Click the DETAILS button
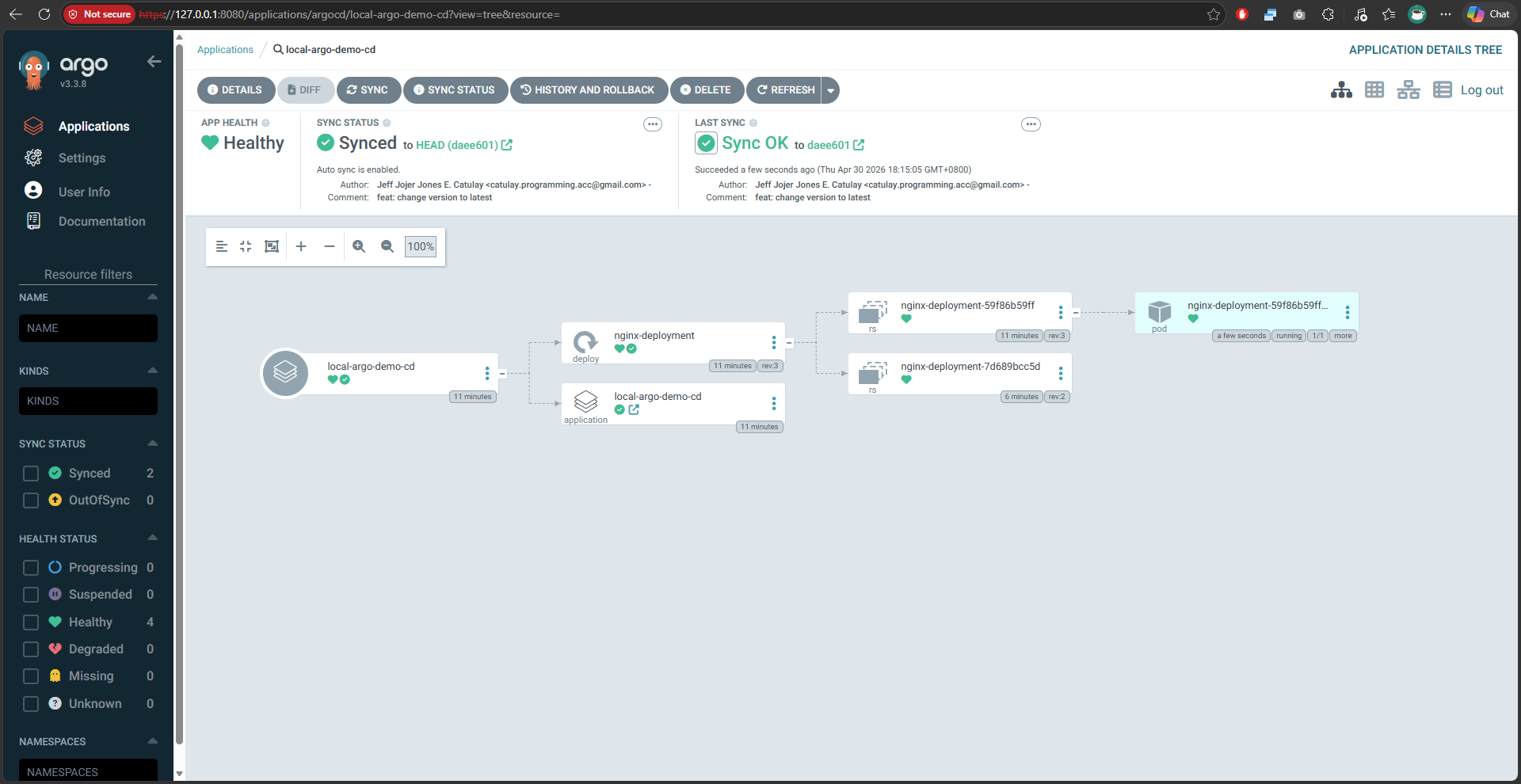 [235, 89]
